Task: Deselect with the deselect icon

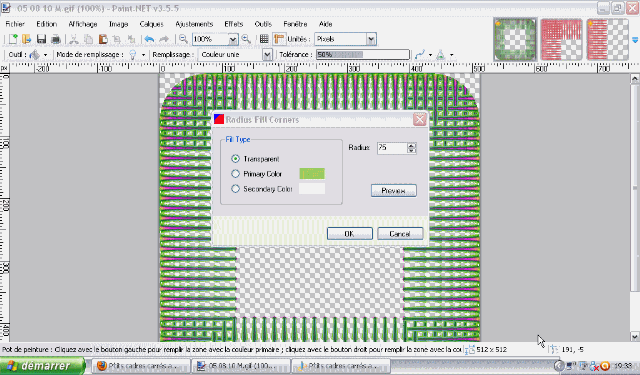Action: 131,39
